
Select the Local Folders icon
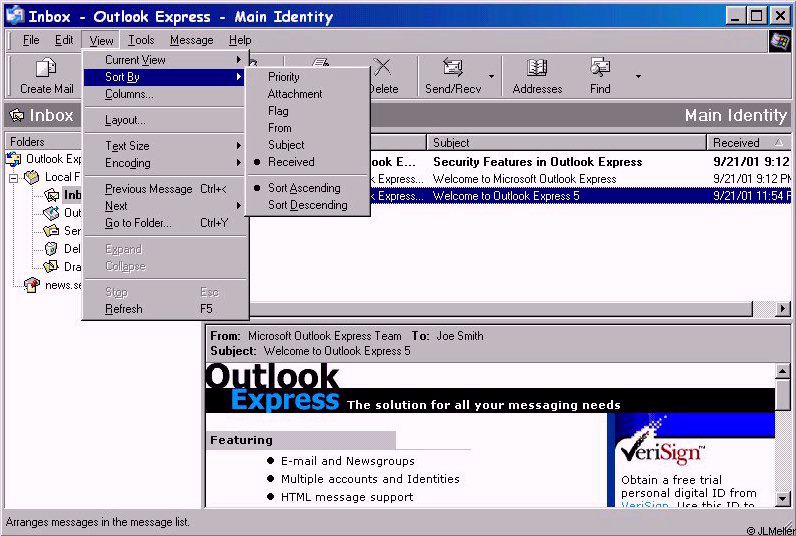coord(31,177)
